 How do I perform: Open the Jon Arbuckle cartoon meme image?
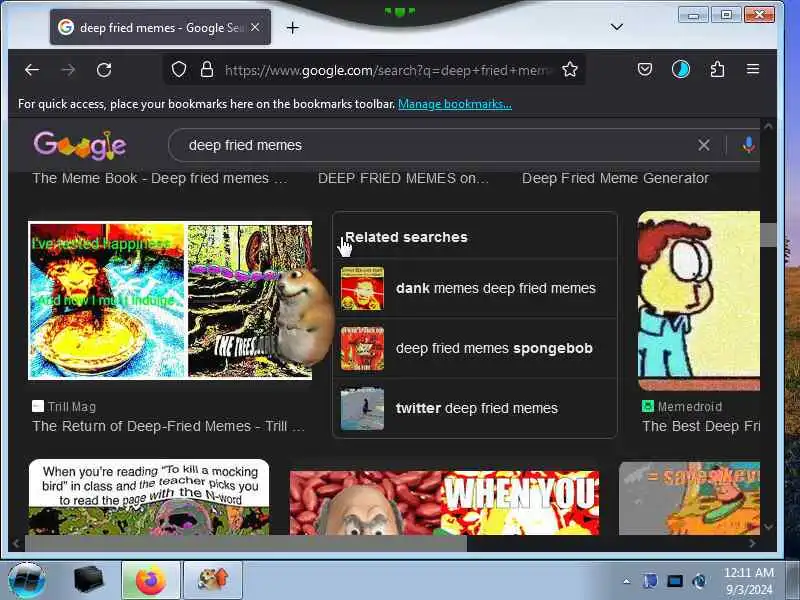698,301
